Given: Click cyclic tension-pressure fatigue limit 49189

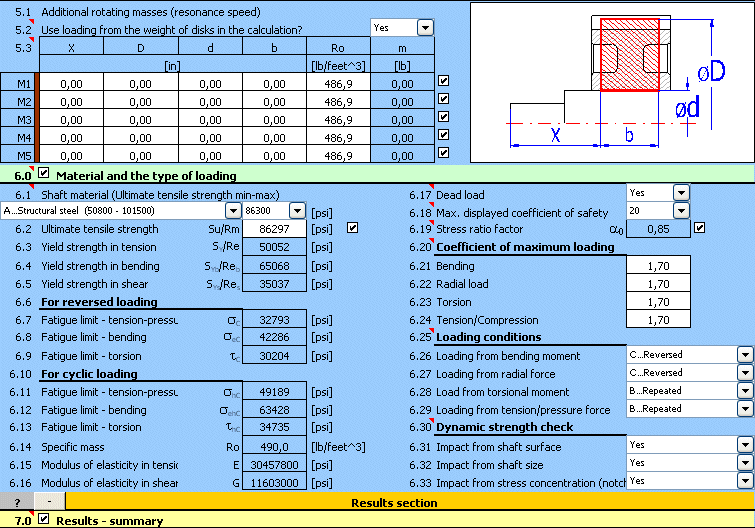Looking at the screenshot, I should tap(274, 392).
